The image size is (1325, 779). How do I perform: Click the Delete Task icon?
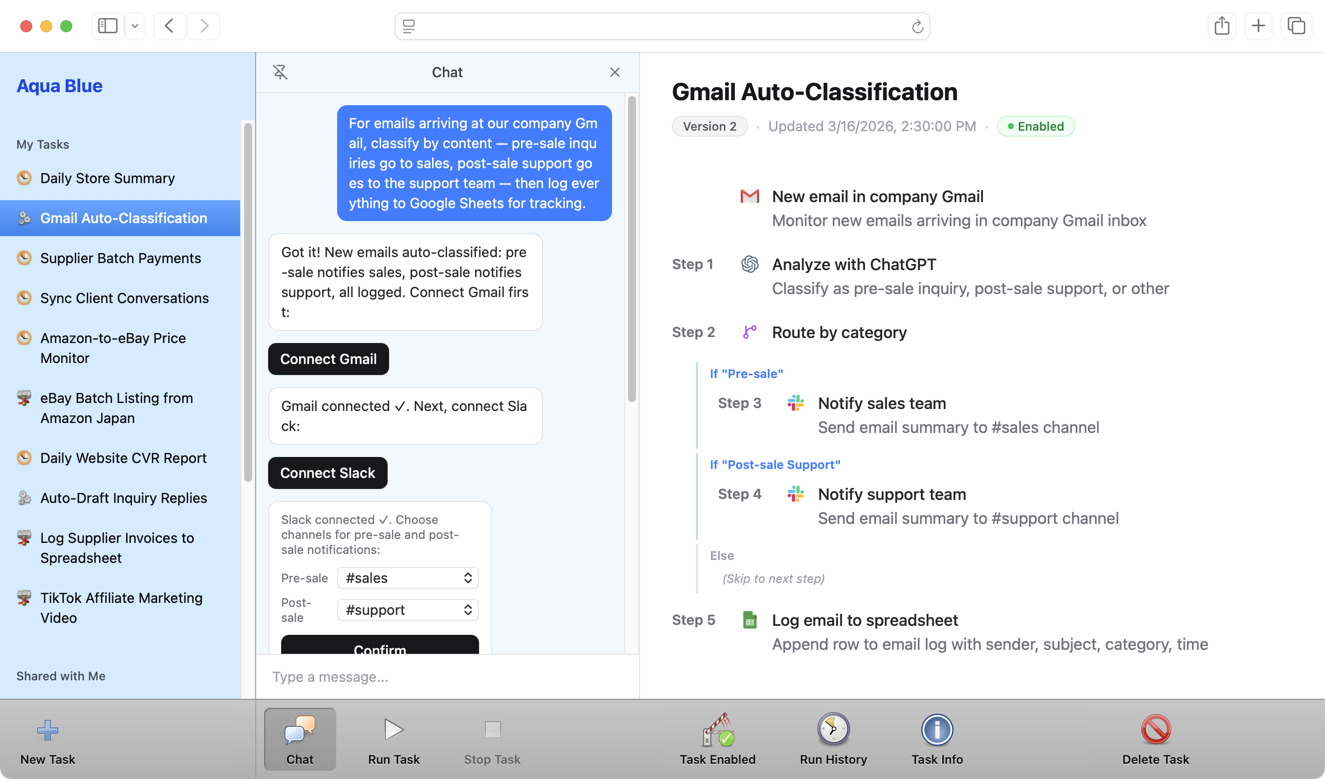click(1156, 730)
